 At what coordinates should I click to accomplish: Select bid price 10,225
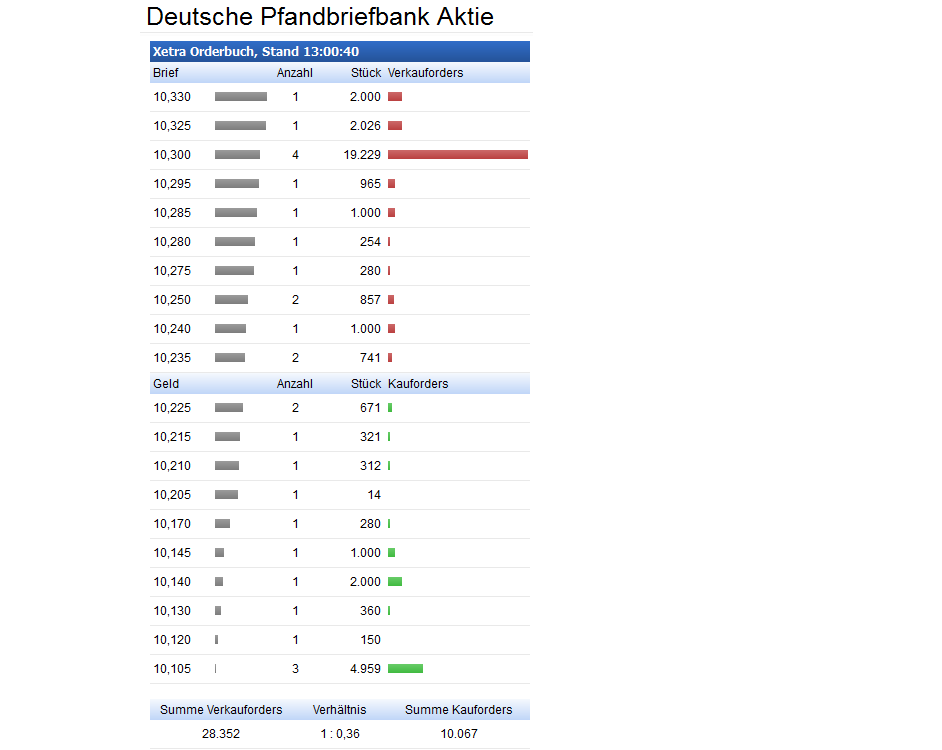point(172,408)
